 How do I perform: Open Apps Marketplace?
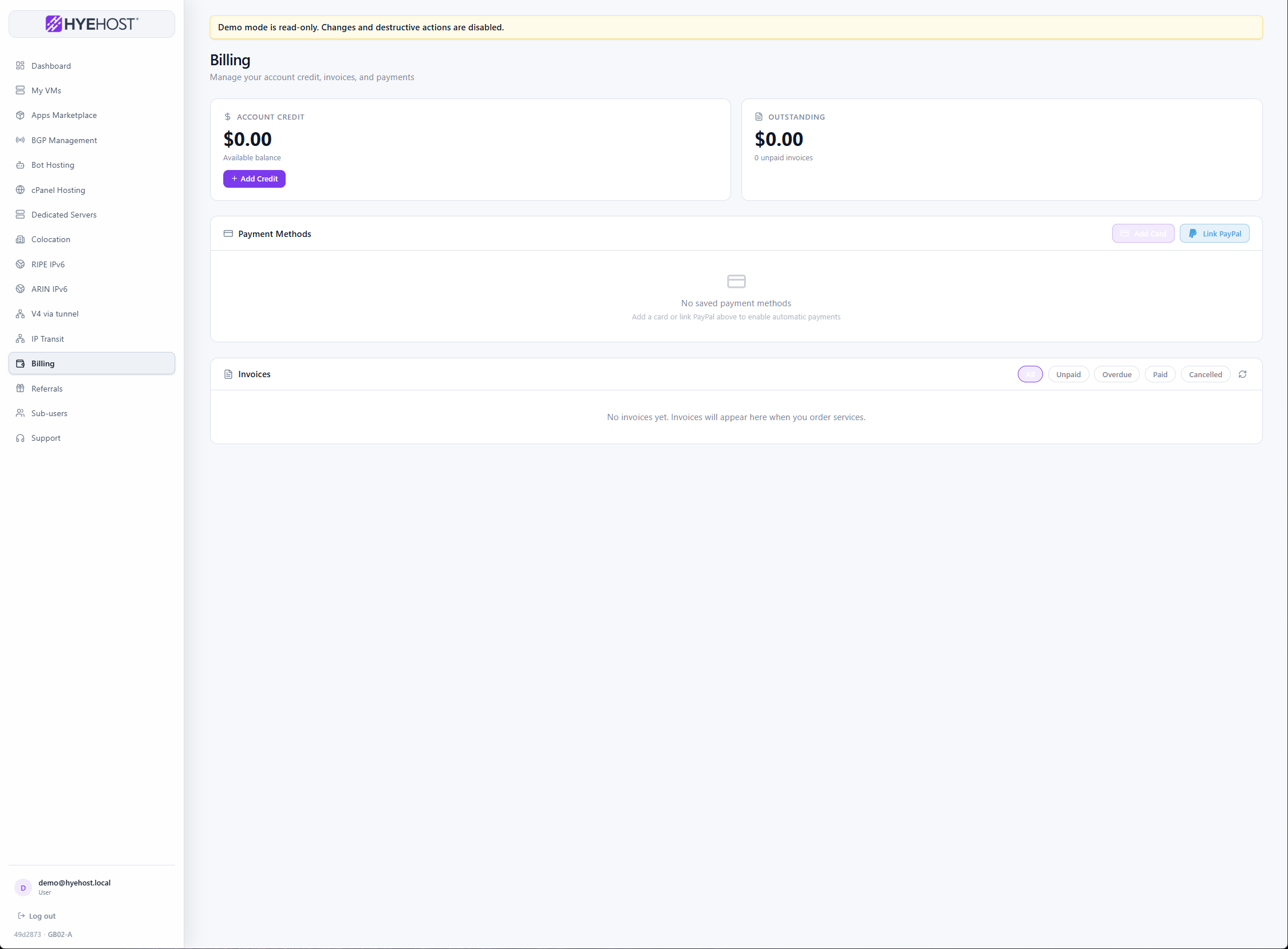tap(92, 115)
